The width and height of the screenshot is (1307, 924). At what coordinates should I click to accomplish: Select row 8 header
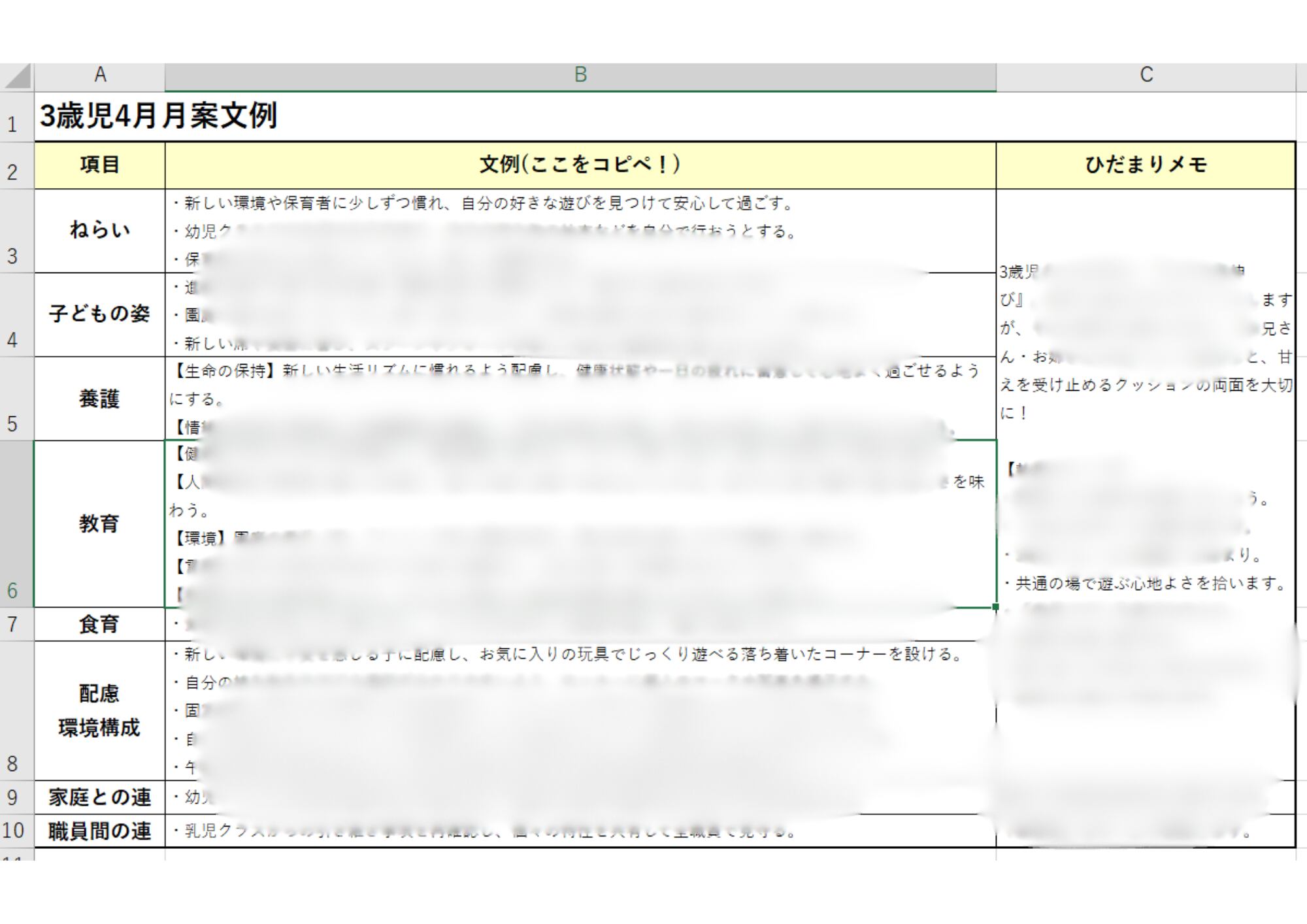point(16,711)
